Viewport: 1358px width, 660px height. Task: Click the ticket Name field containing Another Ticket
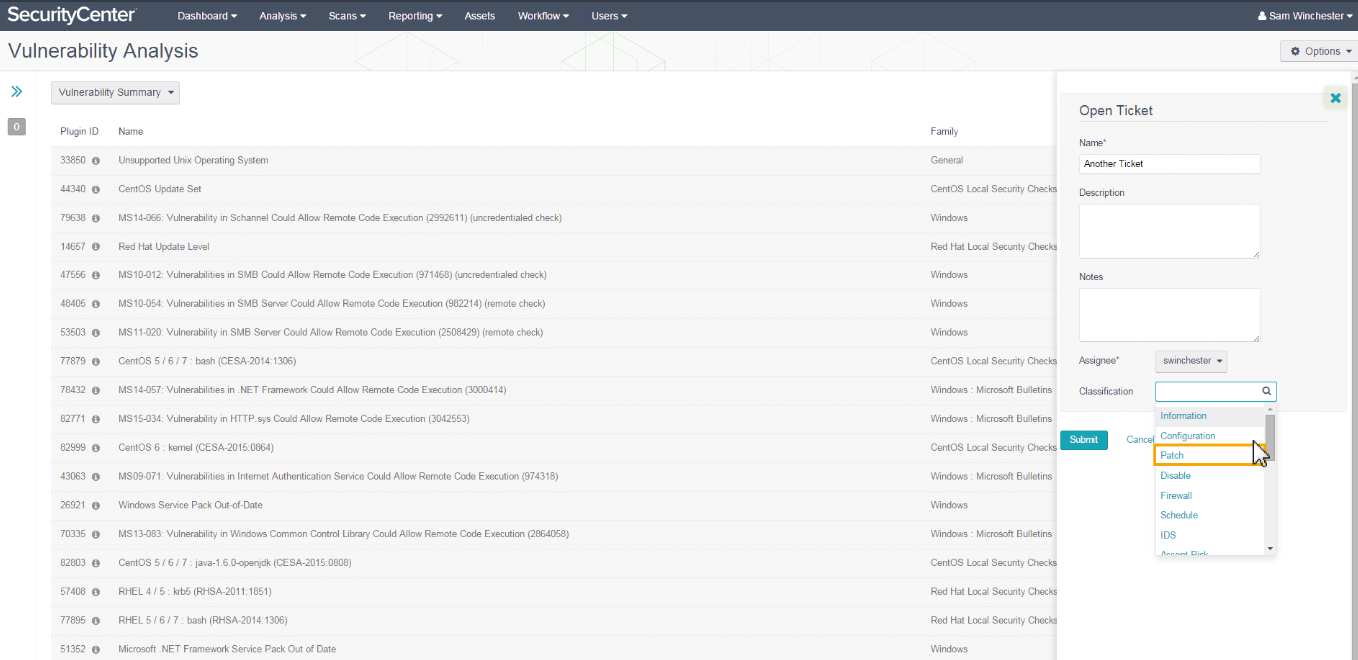(x=1170, y=164)
